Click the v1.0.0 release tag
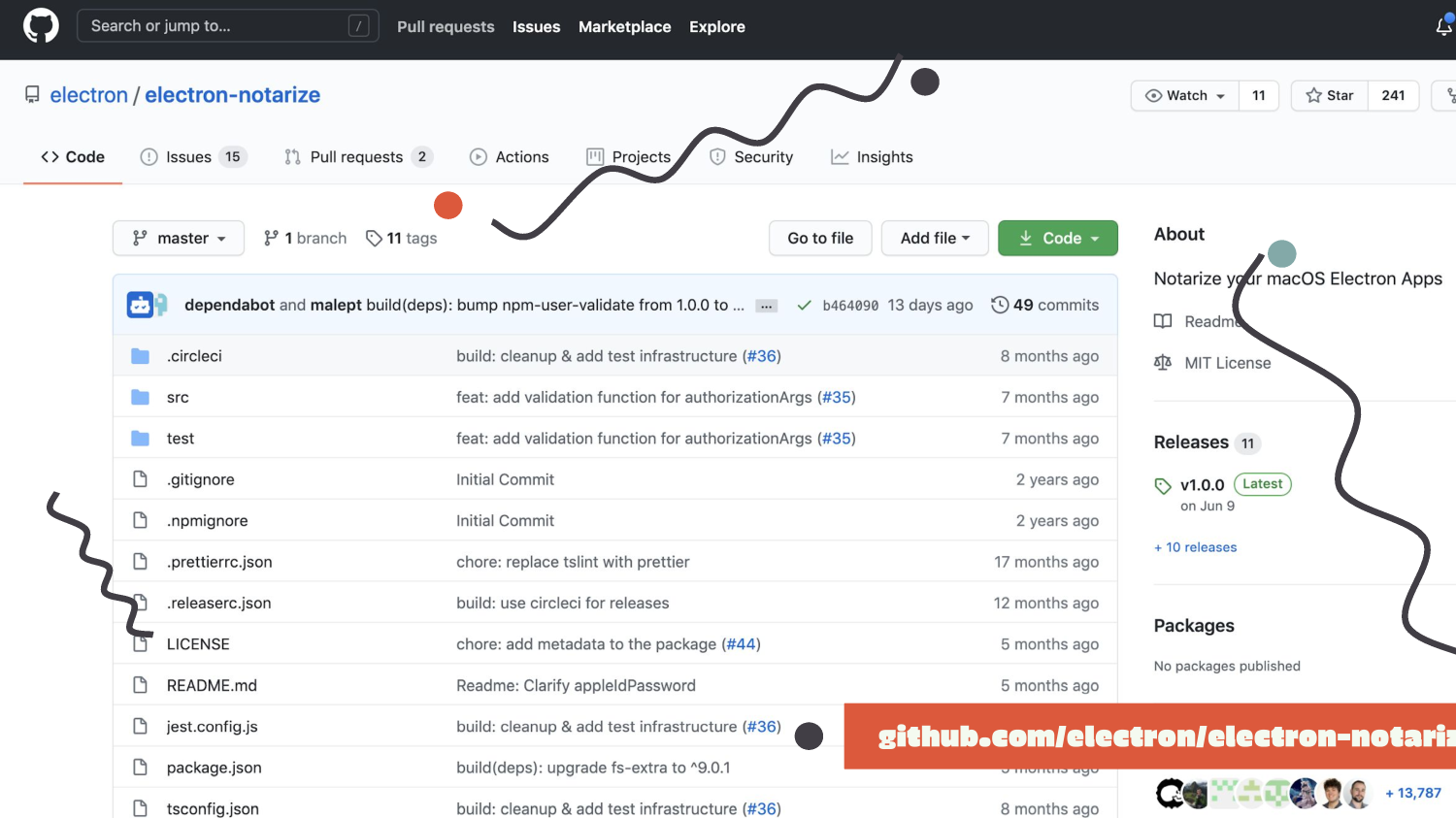Screen dimensions: 1456x818 tap(1202, 485)
